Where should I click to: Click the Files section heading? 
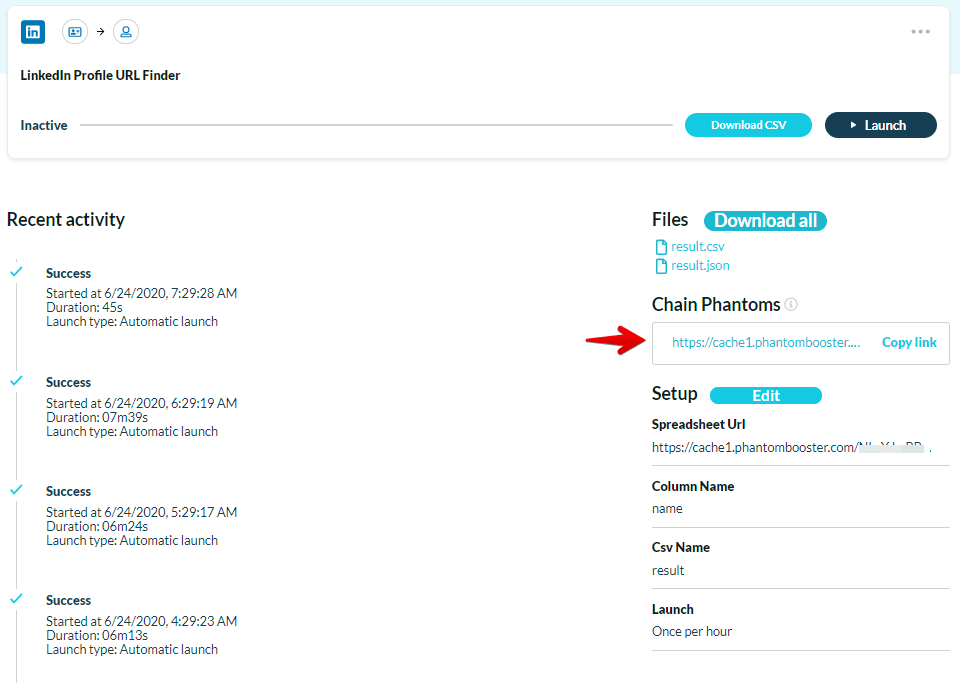click(x=670, y=220)
